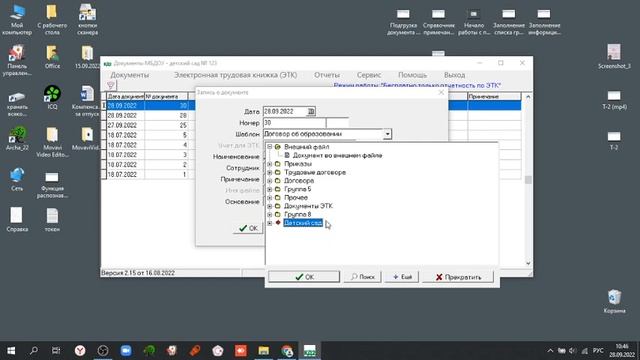Open the Сеть network icon
The image size is (640, 360).
17,180
